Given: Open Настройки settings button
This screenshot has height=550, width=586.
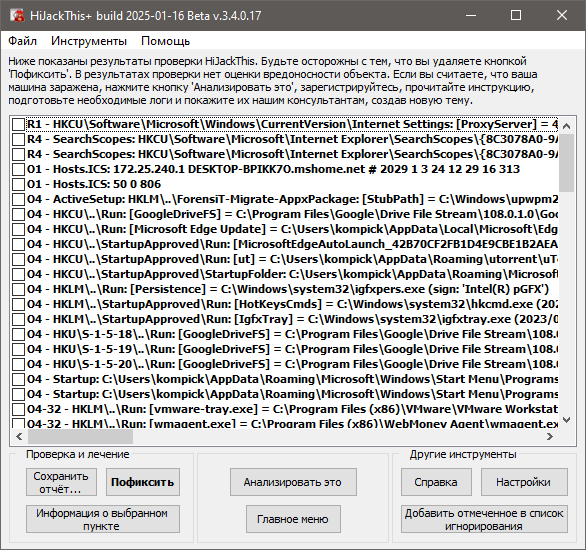Looking at the screenshot, I should pyautogui.click(x=524, y=482).
